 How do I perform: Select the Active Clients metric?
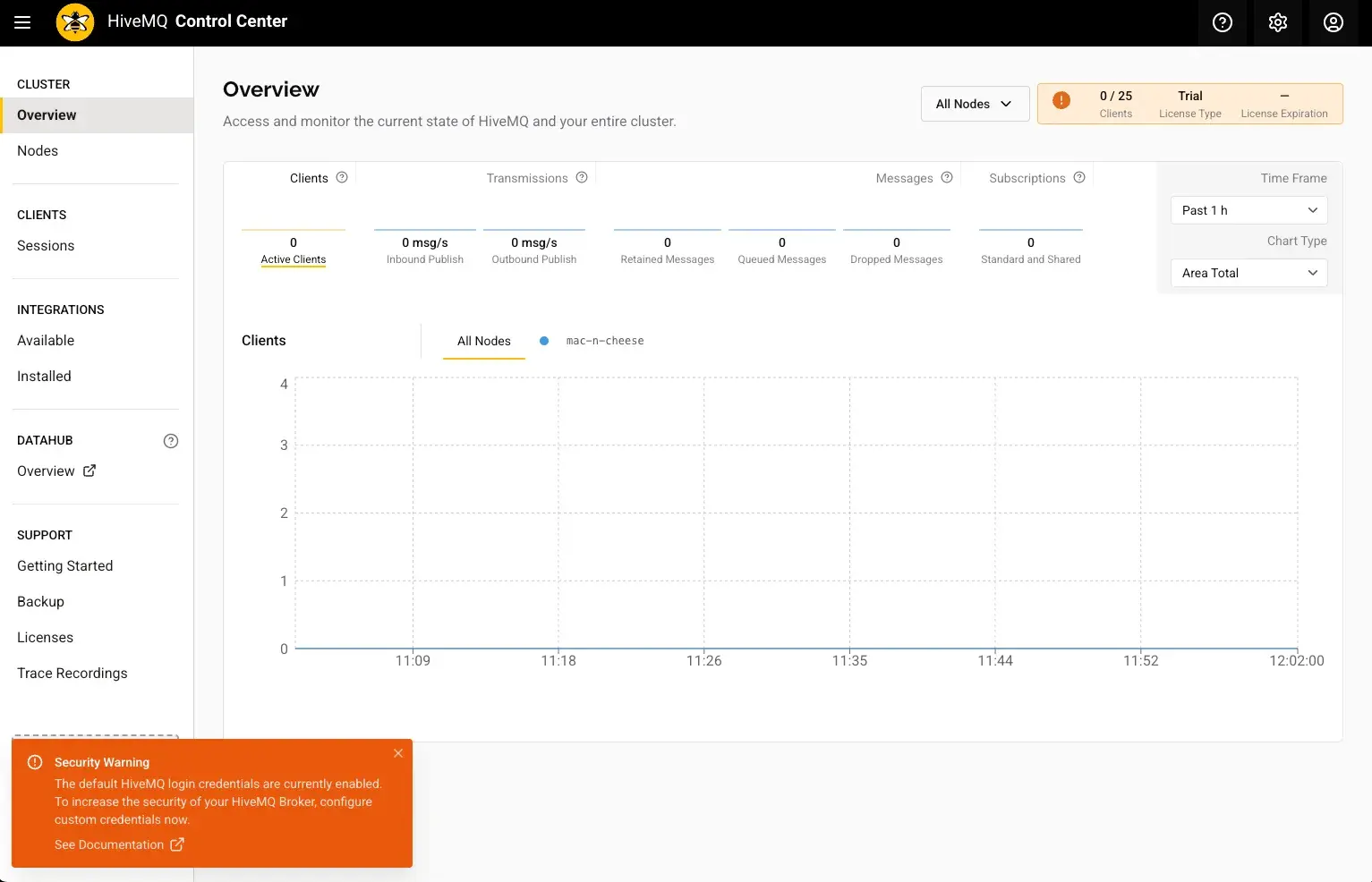(294, 250)
